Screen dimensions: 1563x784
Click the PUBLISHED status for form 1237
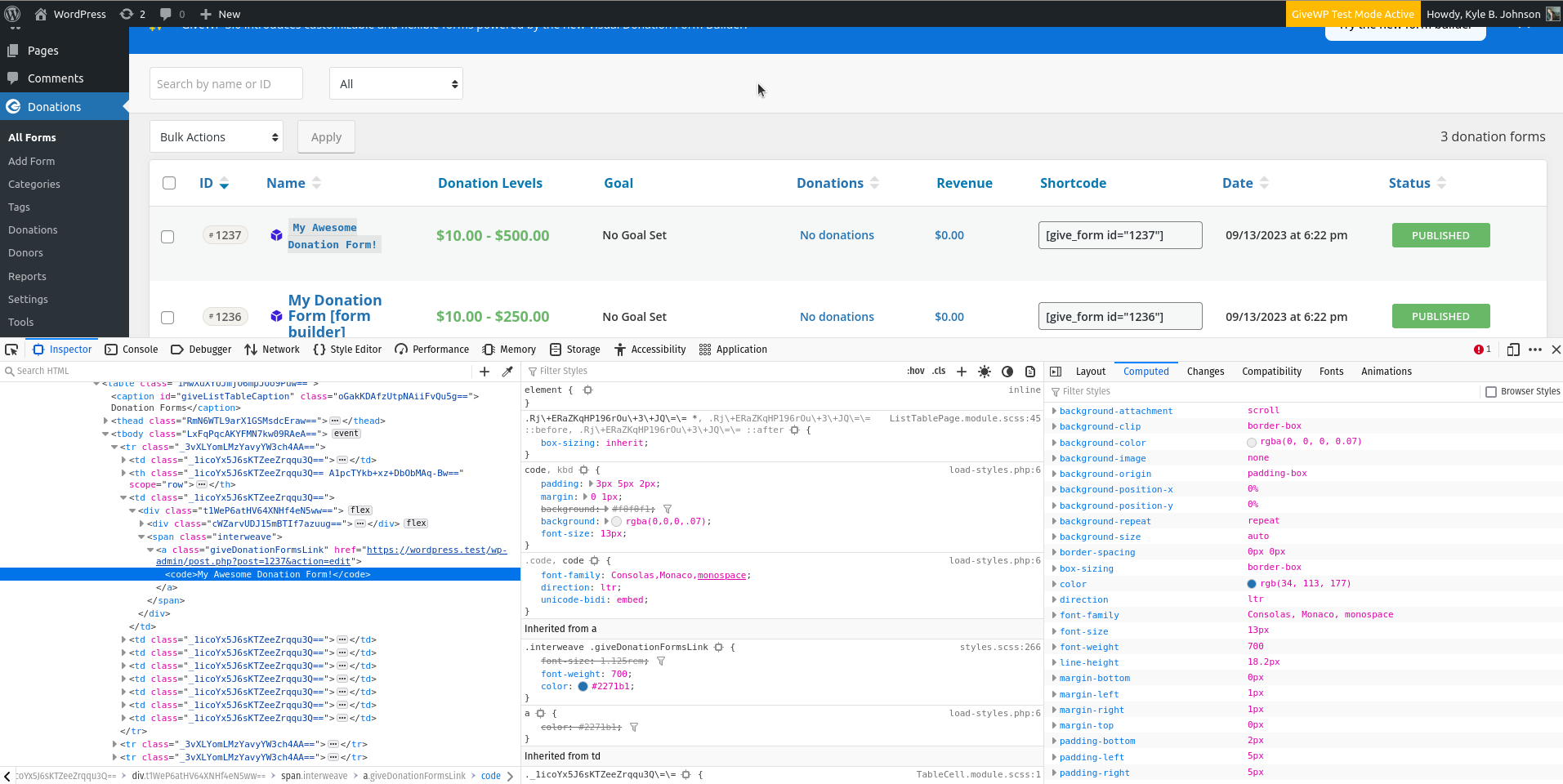point(1440,235)
